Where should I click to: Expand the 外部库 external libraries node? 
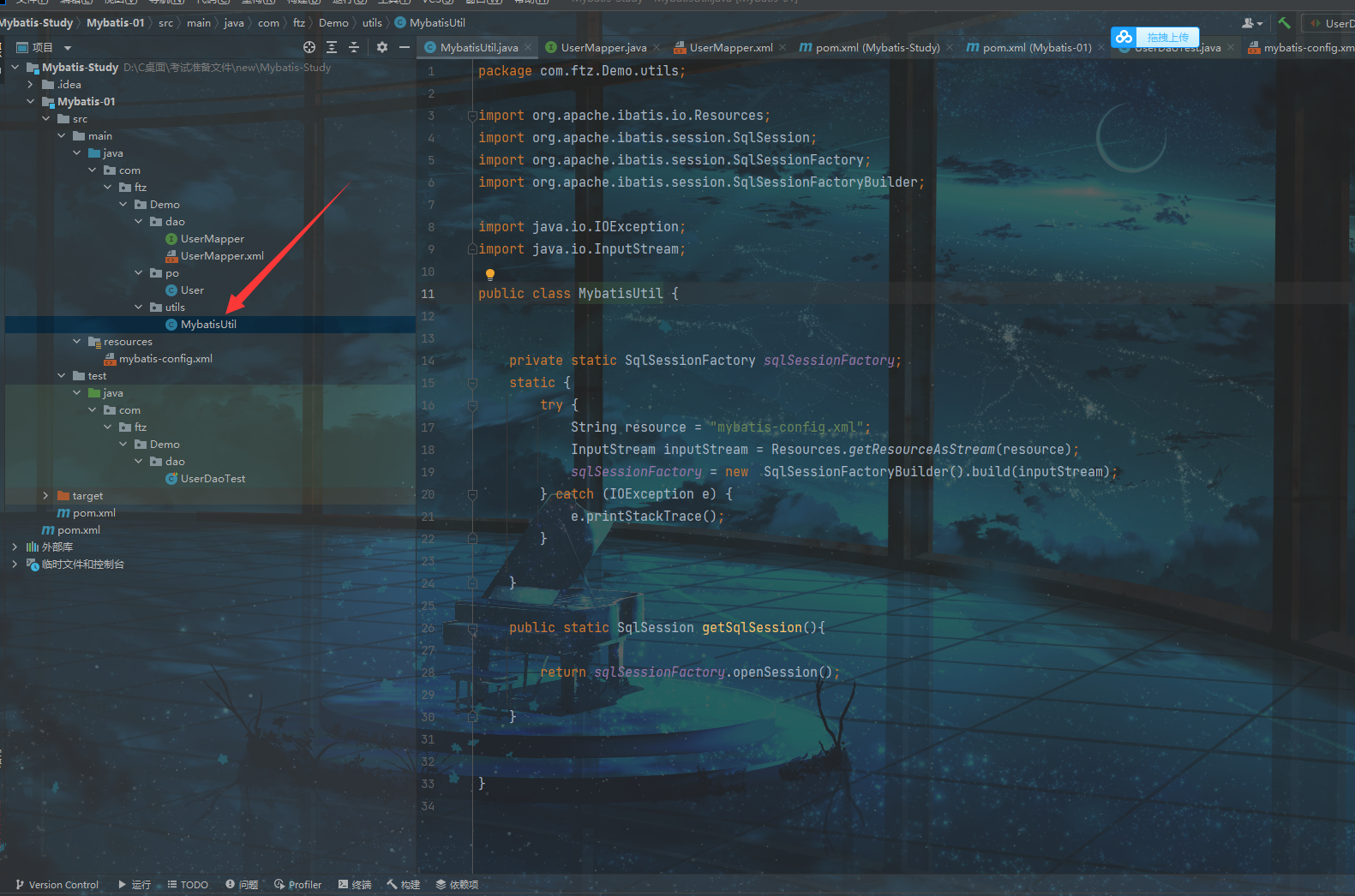click(15, 547)
